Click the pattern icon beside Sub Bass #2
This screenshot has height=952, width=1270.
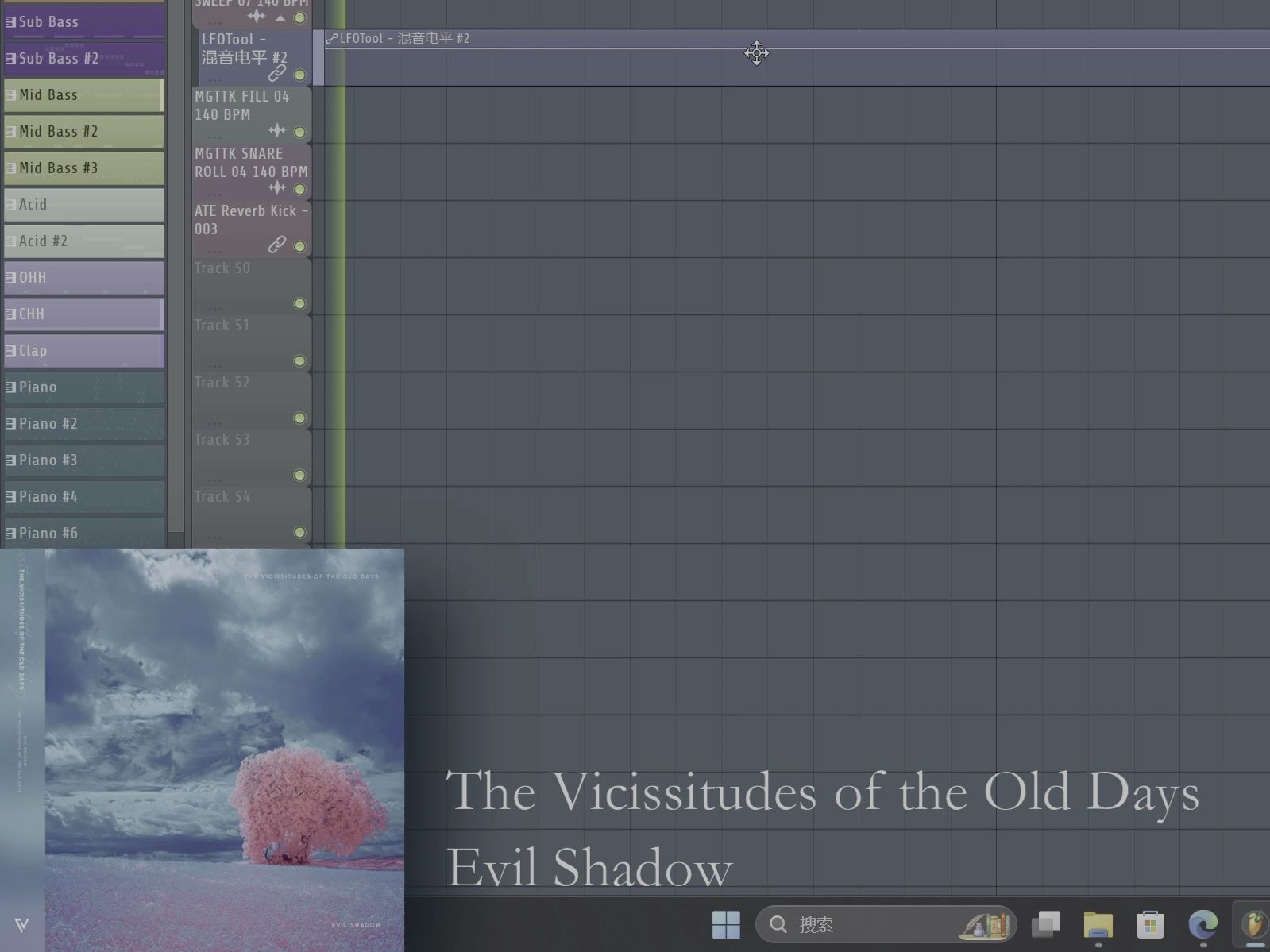11,59
